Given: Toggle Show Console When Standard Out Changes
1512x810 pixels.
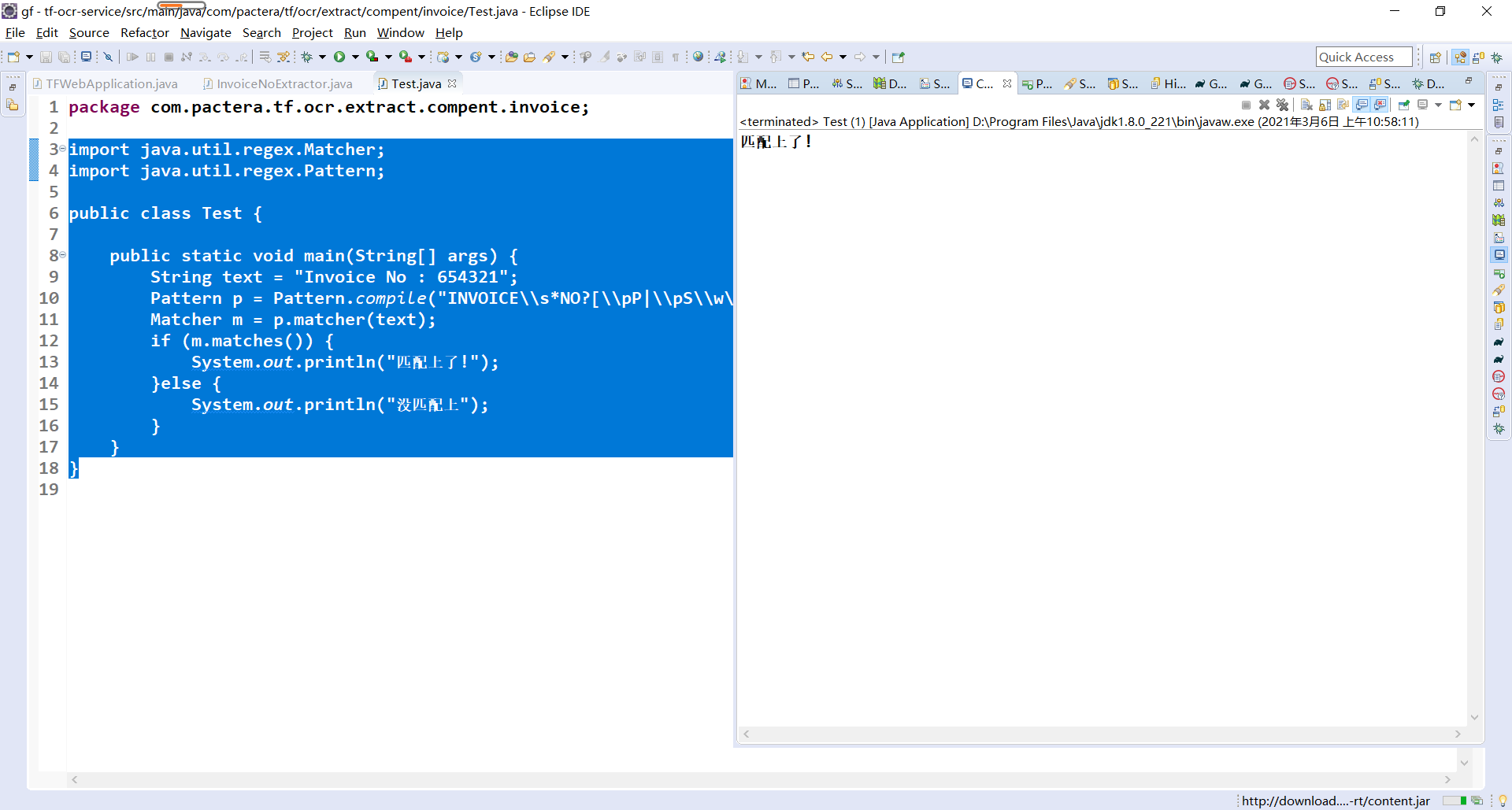Looking at the screenshot, I should tap(1362, 104).
